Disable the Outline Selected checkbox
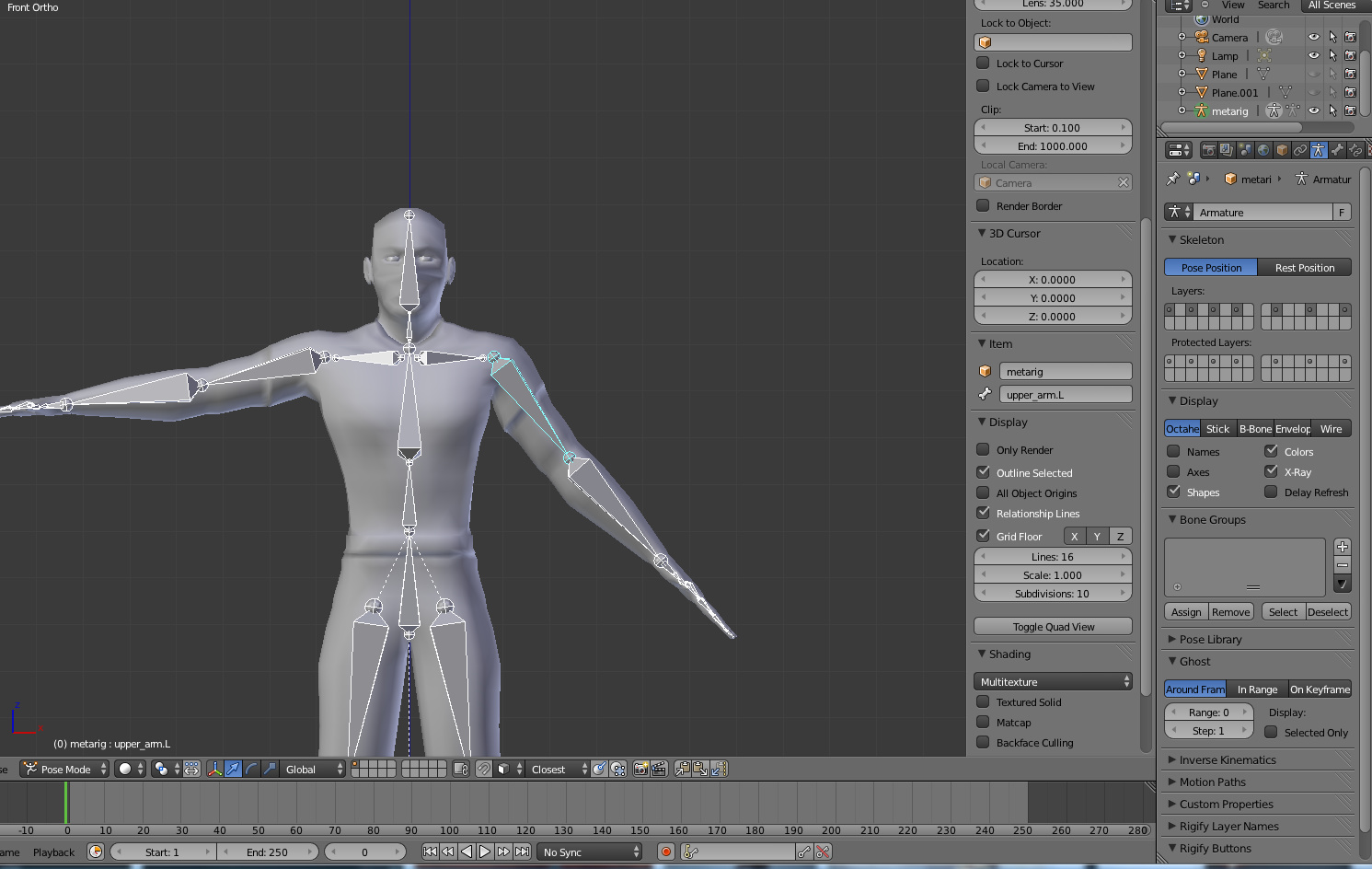The image size is (1372, 869). click(983, 472)
